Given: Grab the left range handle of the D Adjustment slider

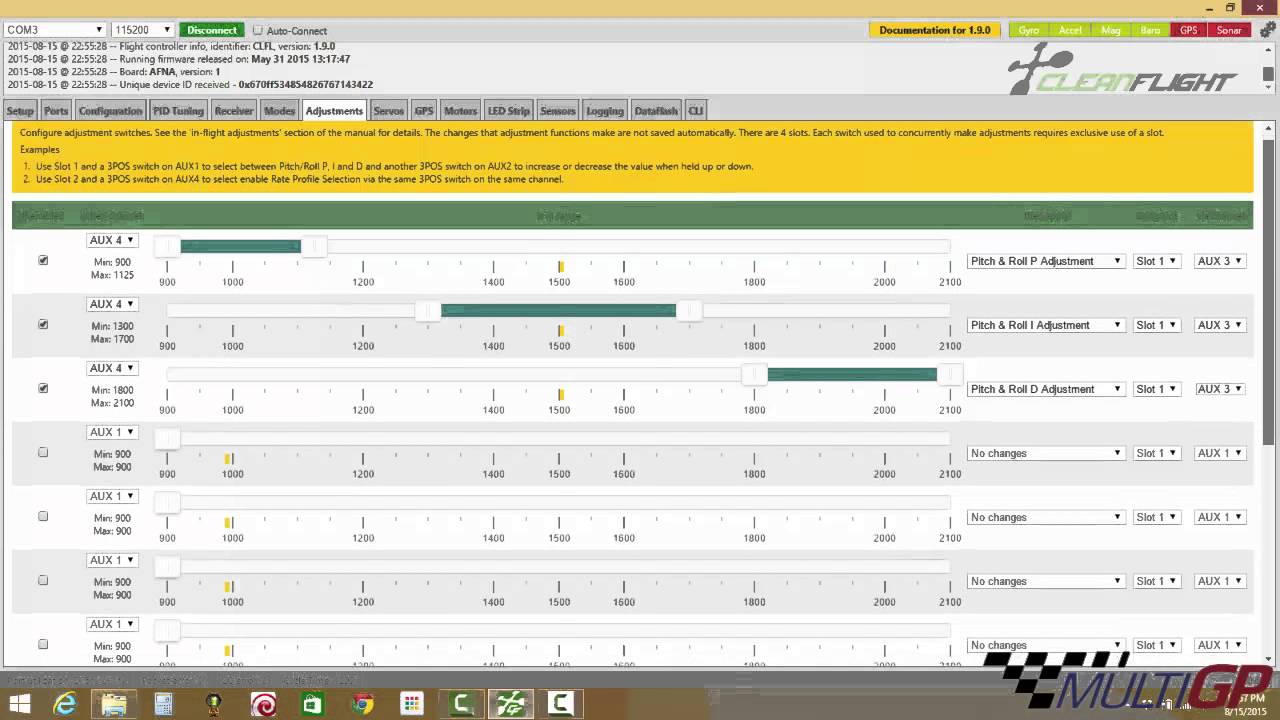Looking at the screenshot, I should (754, 374).
